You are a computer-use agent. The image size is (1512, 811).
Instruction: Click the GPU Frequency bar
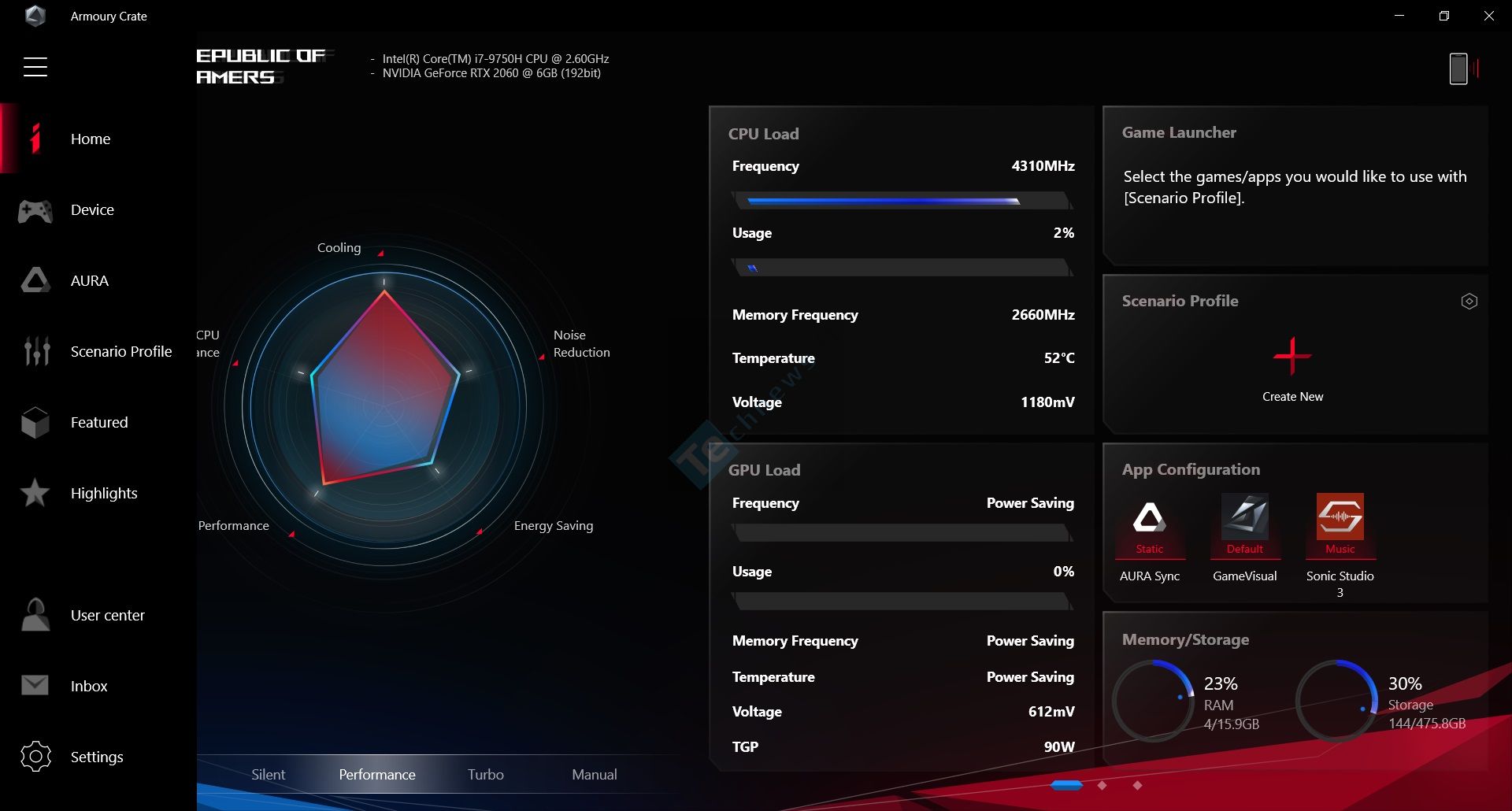[902, 533]
